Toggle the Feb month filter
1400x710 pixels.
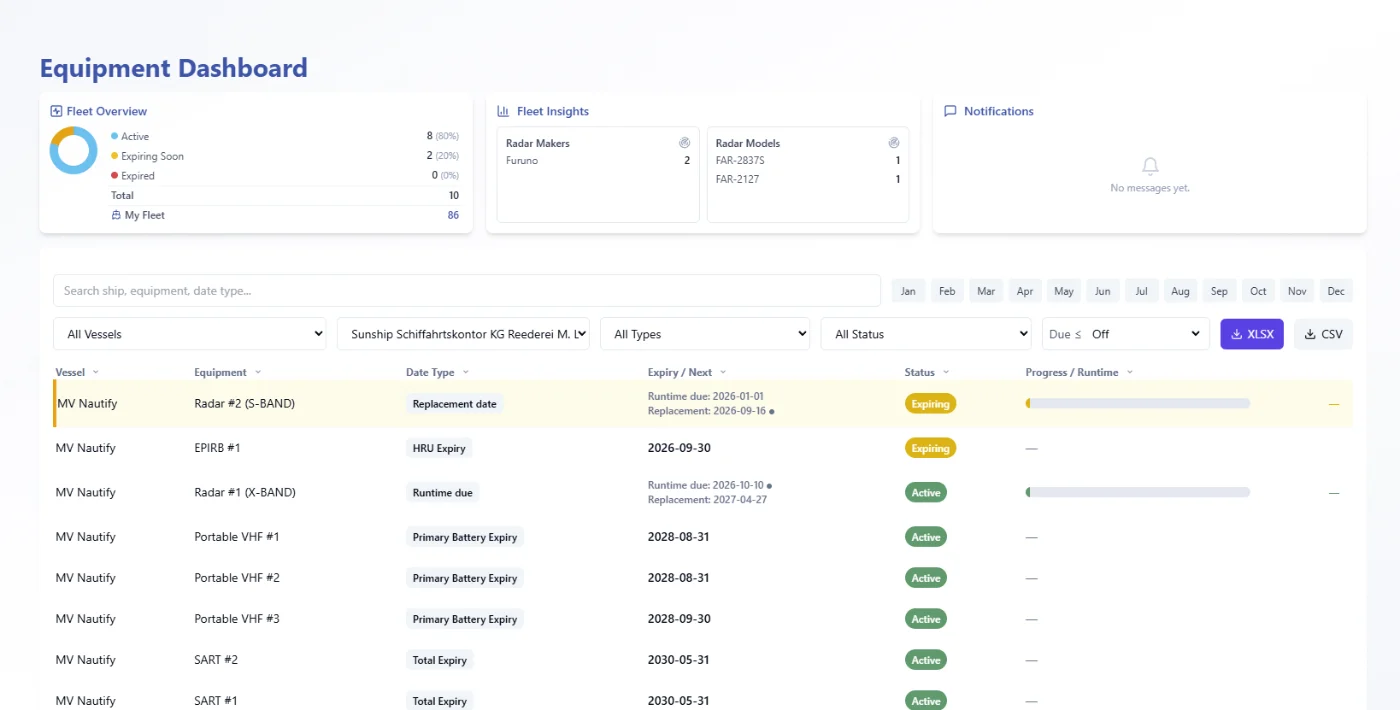coord(947,291)
